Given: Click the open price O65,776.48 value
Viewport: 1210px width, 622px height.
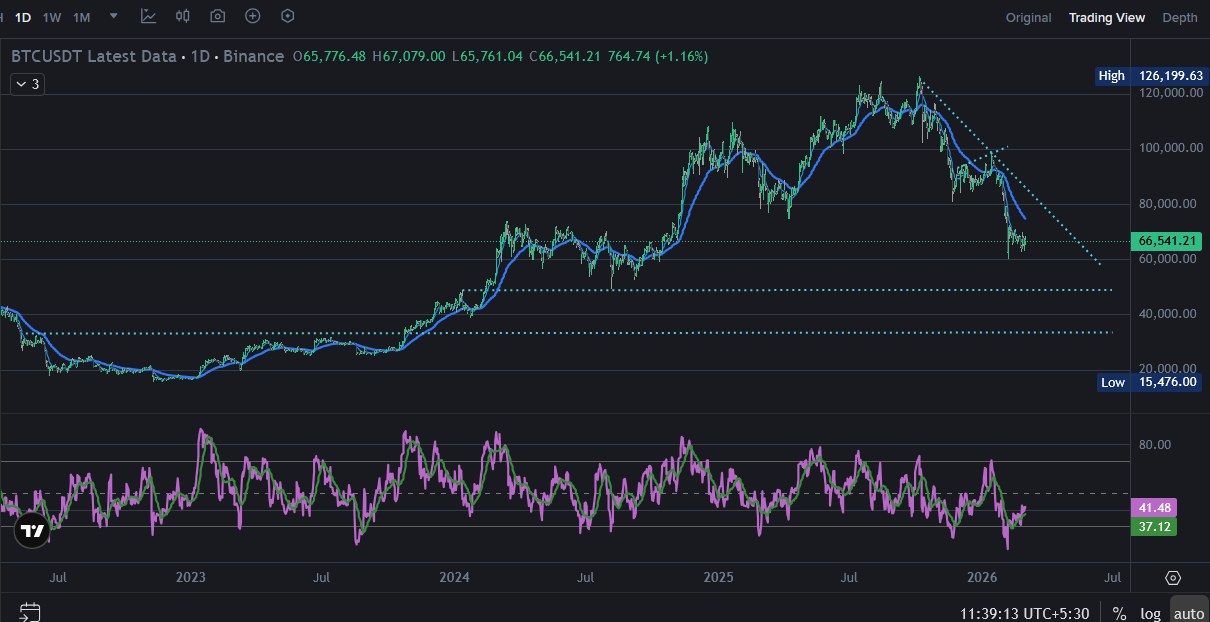Looking at the screenshot, I should tap(329, 56).
